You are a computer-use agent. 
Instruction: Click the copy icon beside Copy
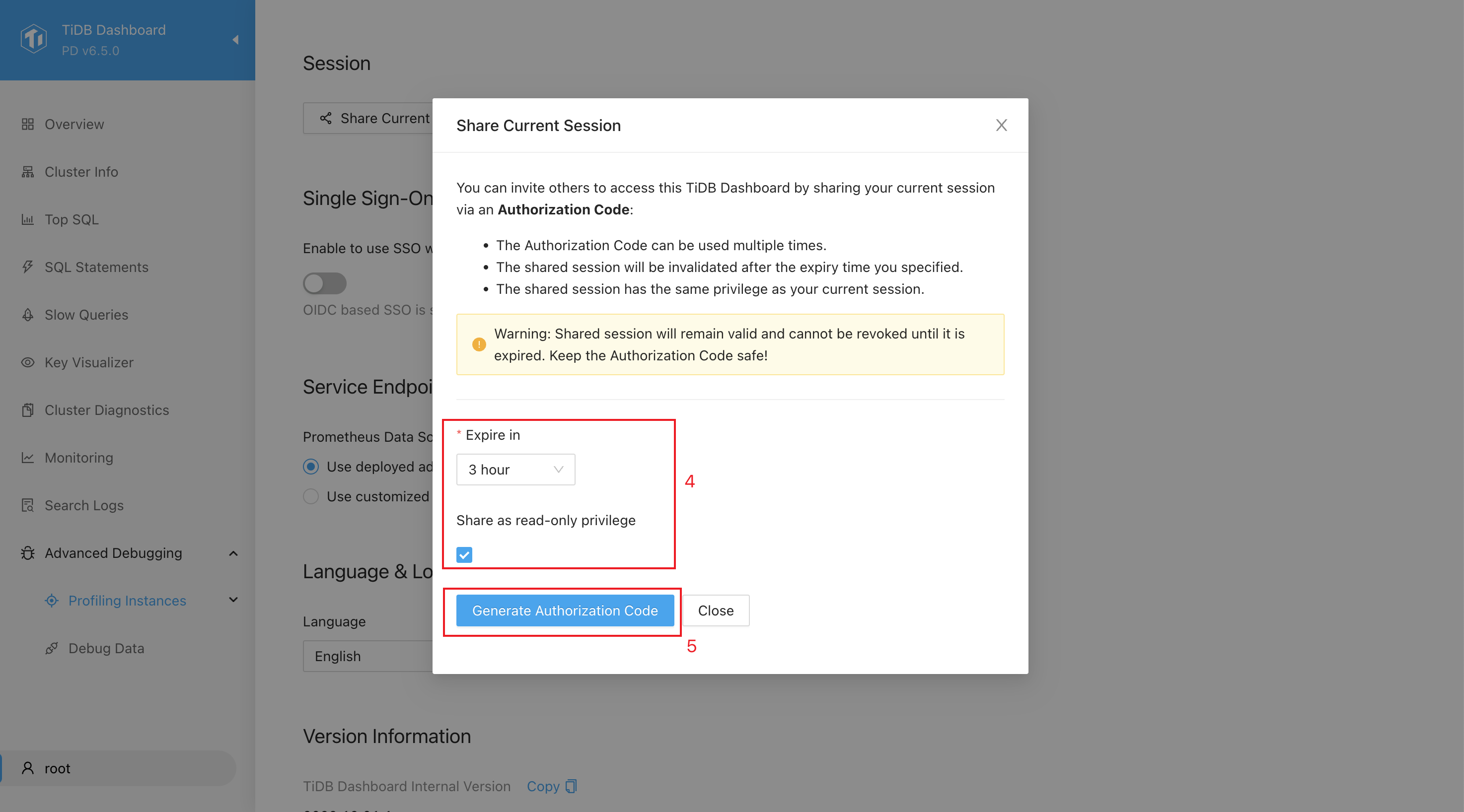(571, 786)
